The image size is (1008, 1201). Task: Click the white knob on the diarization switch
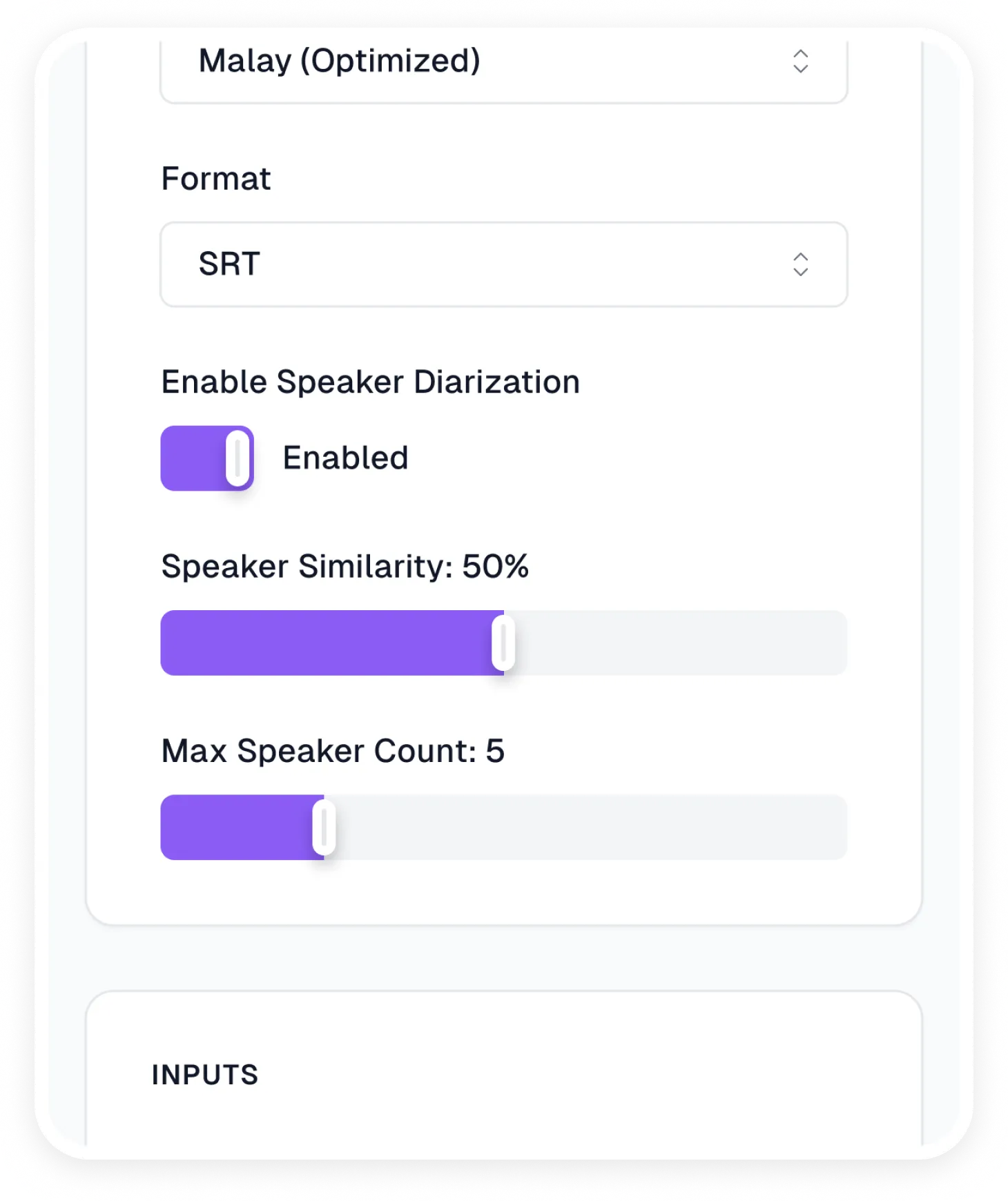tap(238, 458)
